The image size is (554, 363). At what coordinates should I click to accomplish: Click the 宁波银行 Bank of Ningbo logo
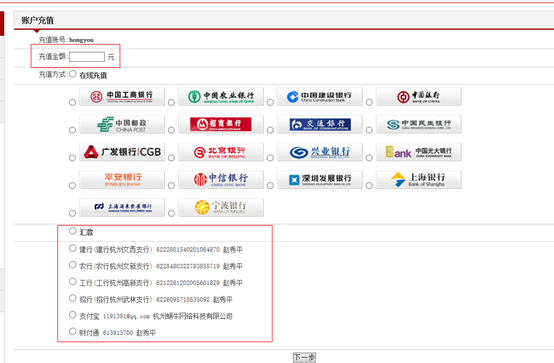coord(221,207)
